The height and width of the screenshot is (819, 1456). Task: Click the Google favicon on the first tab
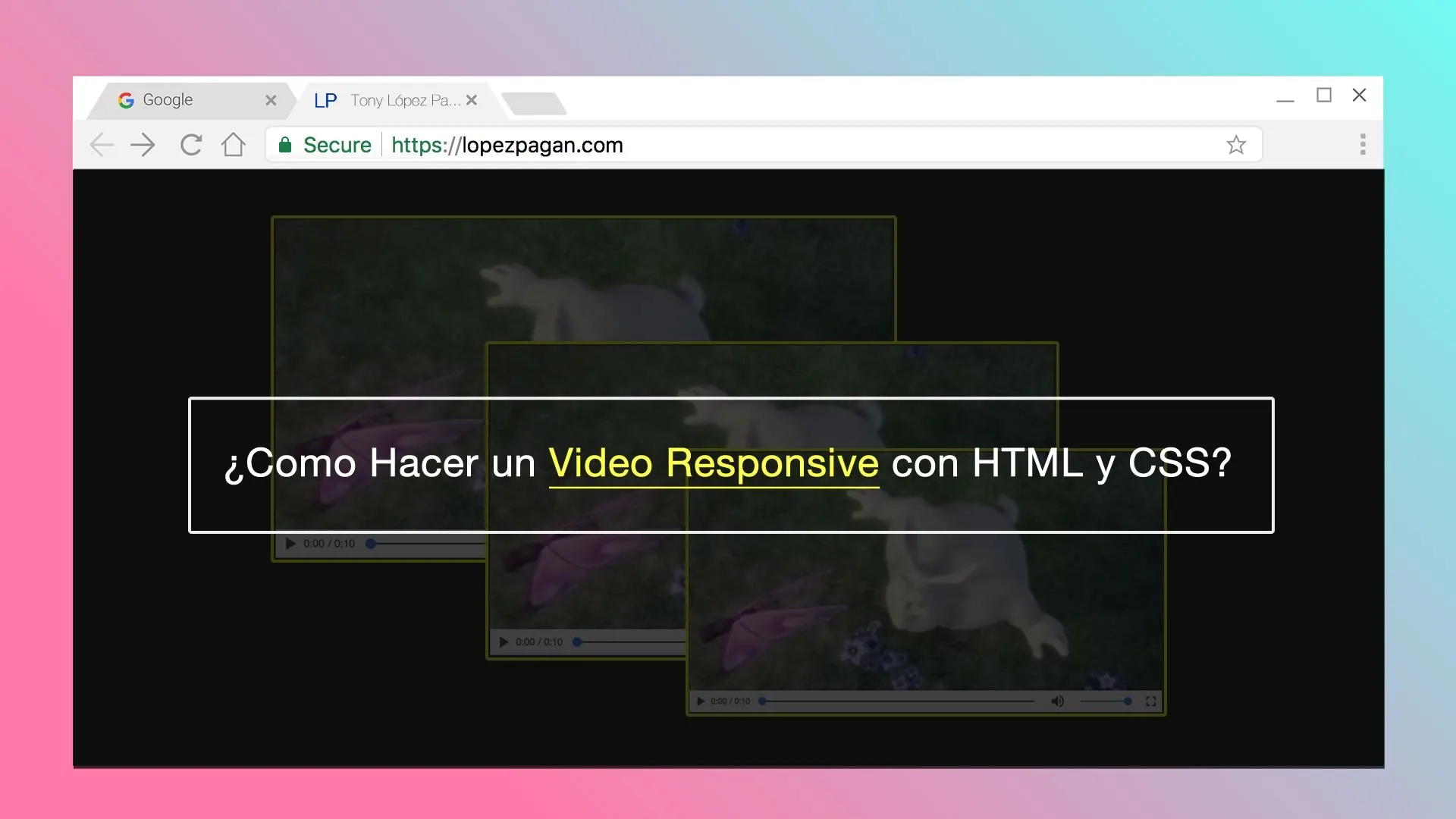coord(127,99)
